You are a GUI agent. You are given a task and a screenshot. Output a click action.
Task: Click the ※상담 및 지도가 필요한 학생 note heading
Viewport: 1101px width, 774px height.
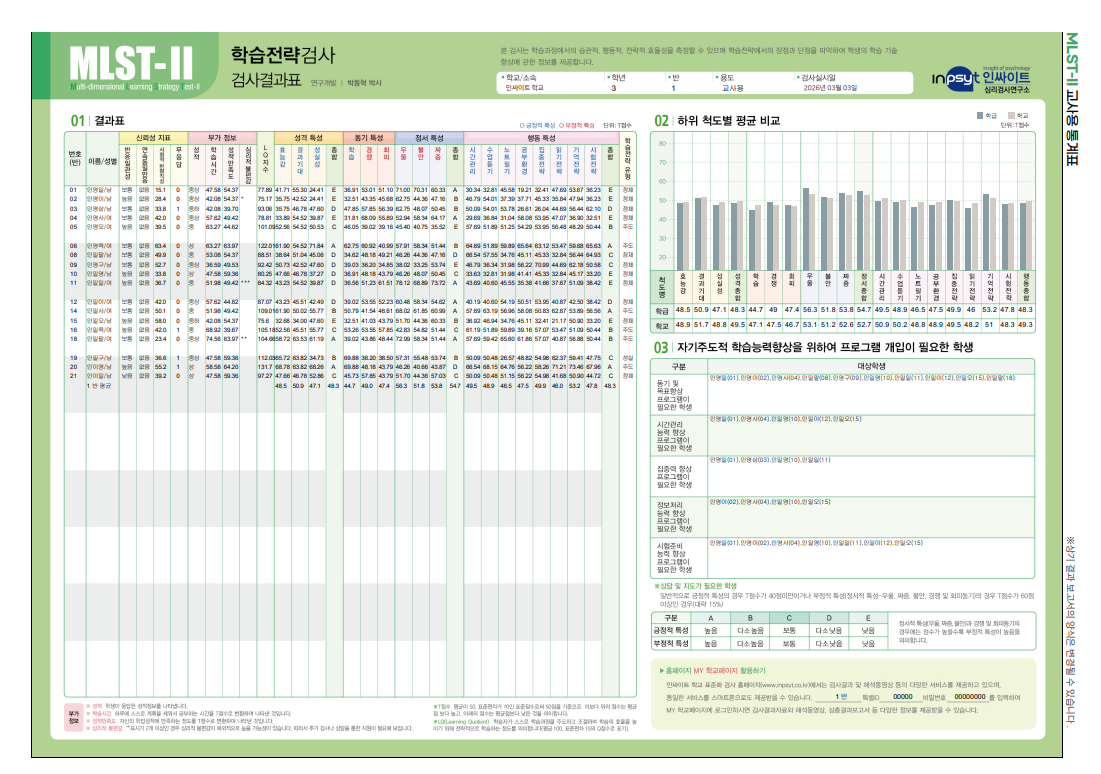click(x=696, y=586)
